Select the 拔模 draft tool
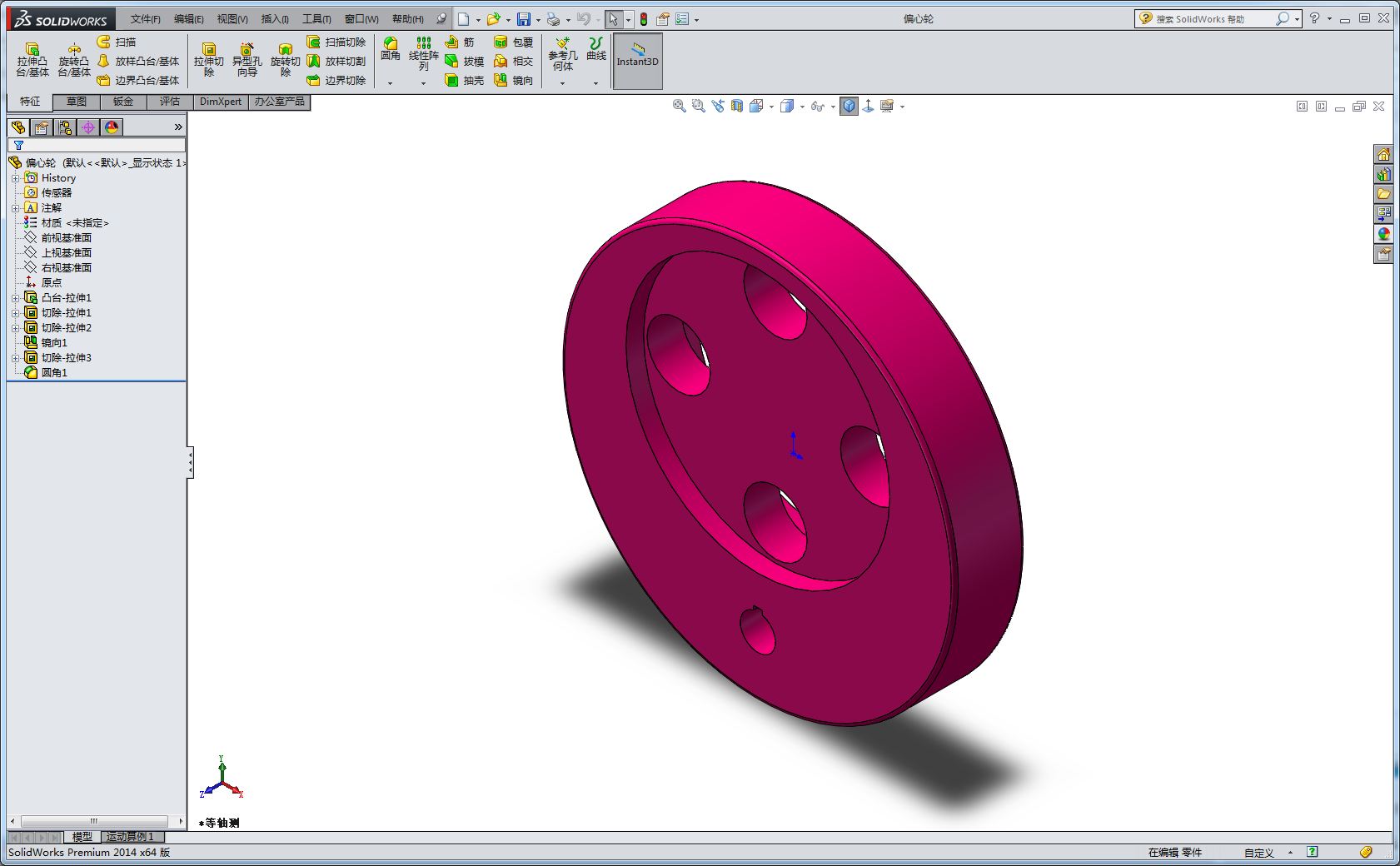Viewport: 1400px width, 866px height. [464, 61]
